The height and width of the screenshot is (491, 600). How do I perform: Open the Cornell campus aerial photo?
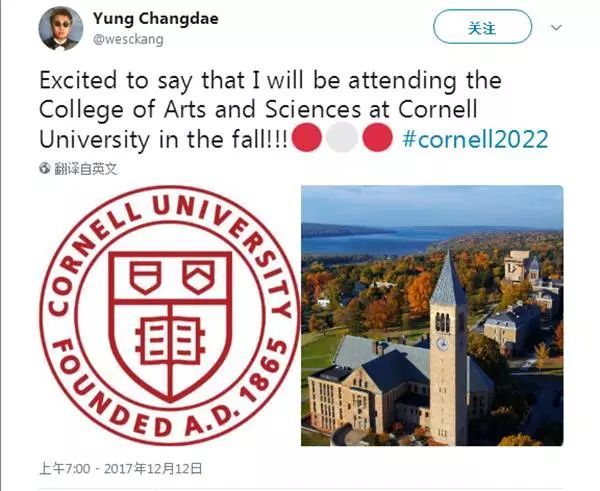tap(432, 316)
